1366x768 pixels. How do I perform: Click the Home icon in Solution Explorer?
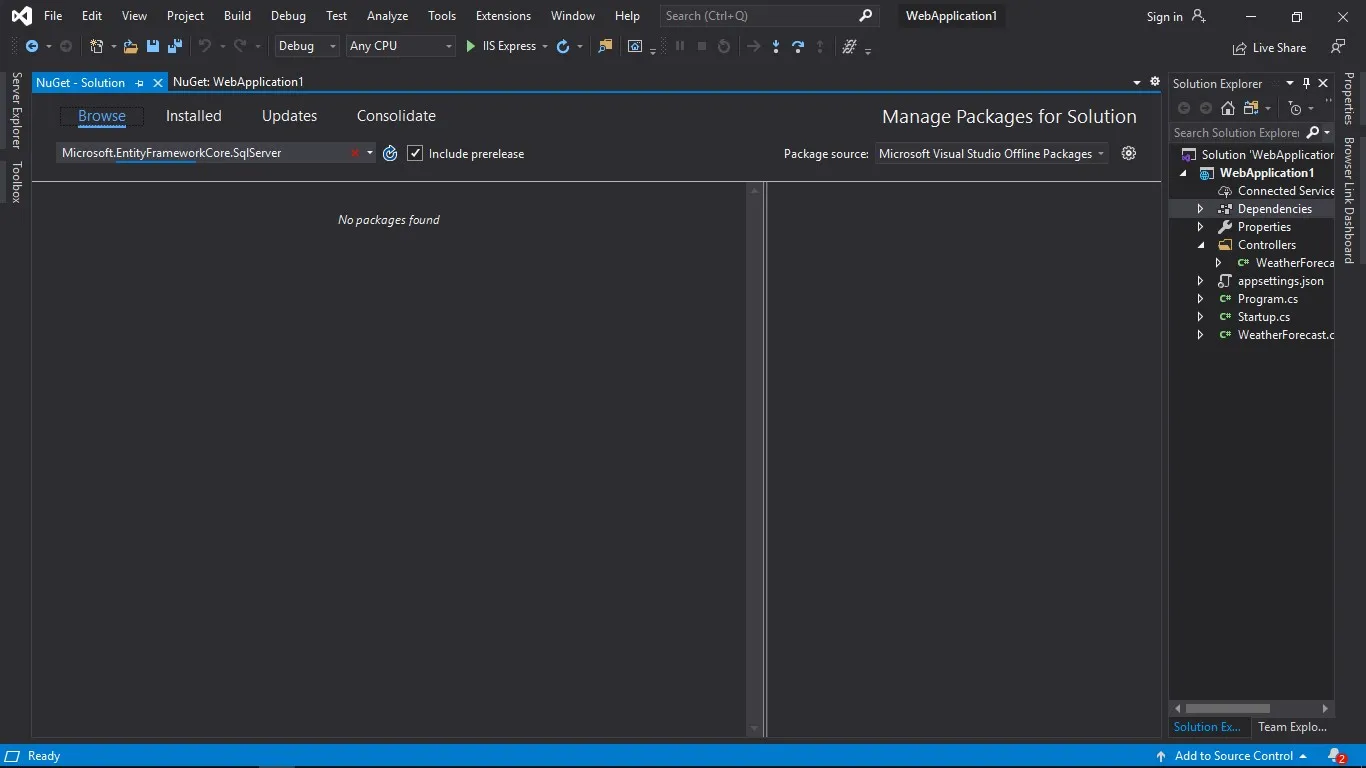[x=1228, y=108]
